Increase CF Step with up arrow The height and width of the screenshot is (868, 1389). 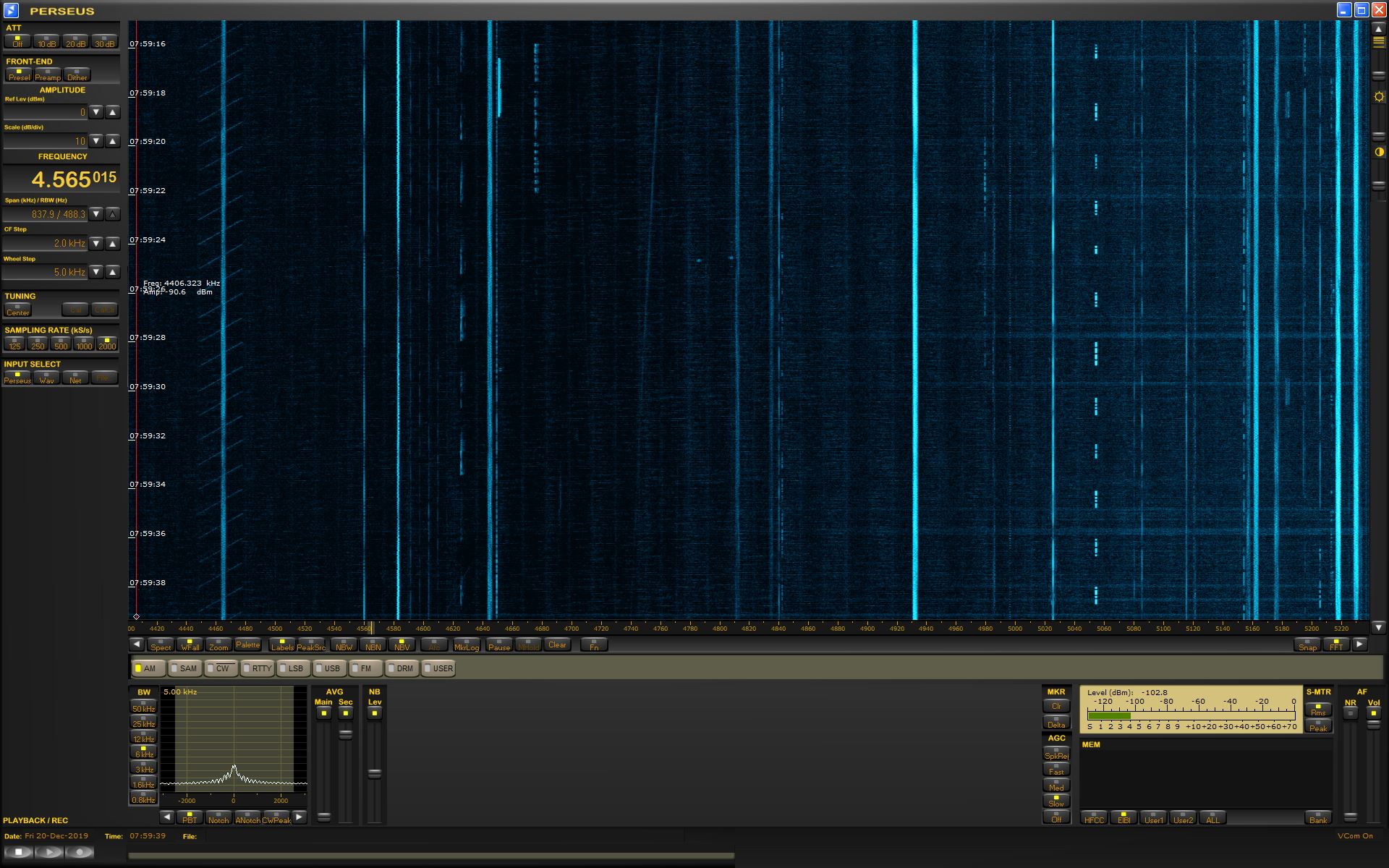point(113,244)
